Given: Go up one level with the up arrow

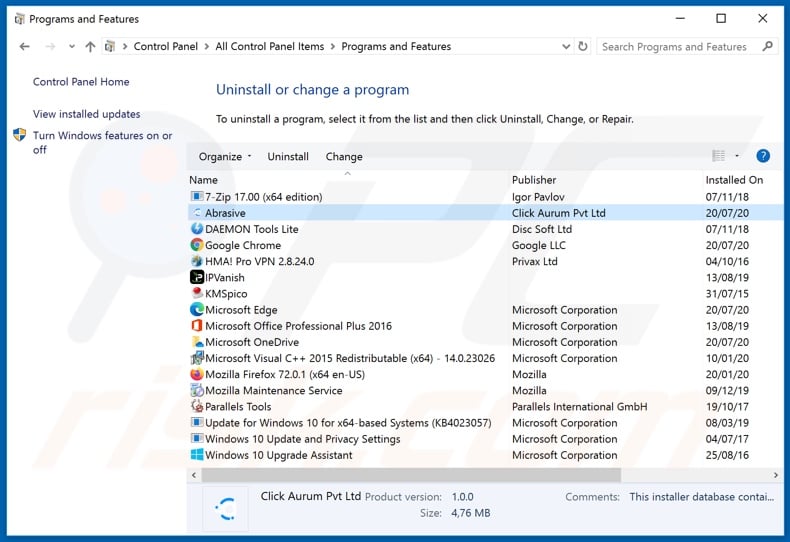Looking at the screenshot, I should click(x=90, y=47).
